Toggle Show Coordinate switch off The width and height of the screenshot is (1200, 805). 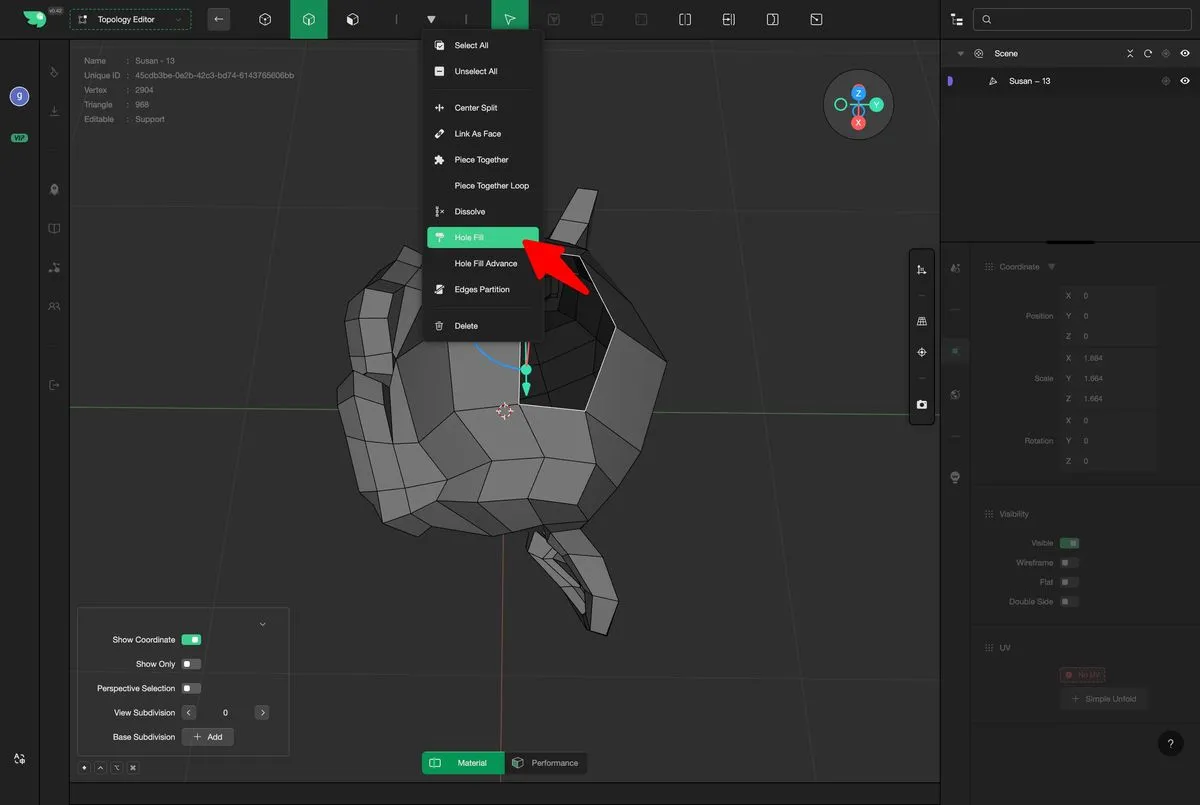coord(191,640)
